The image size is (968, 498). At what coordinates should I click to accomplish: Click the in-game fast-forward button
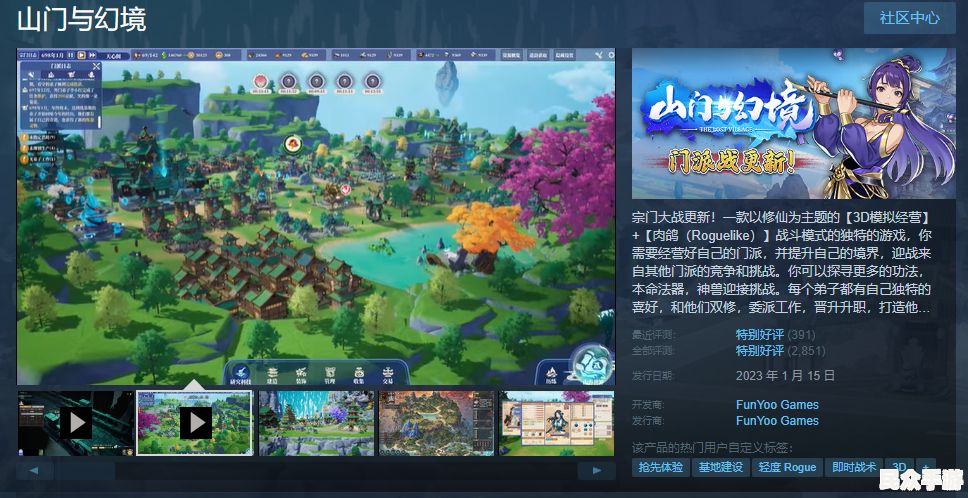(93, 55)
